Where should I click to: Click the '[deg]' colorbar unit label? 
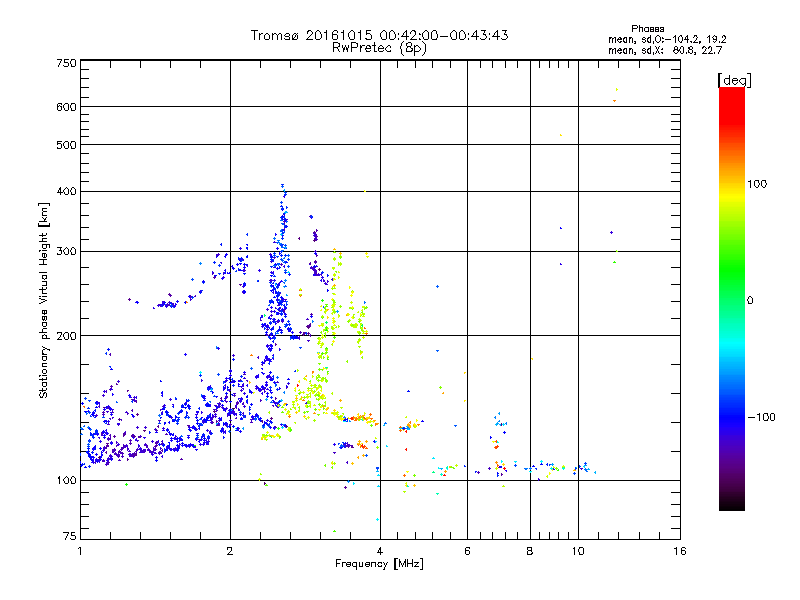coord(734,80)
